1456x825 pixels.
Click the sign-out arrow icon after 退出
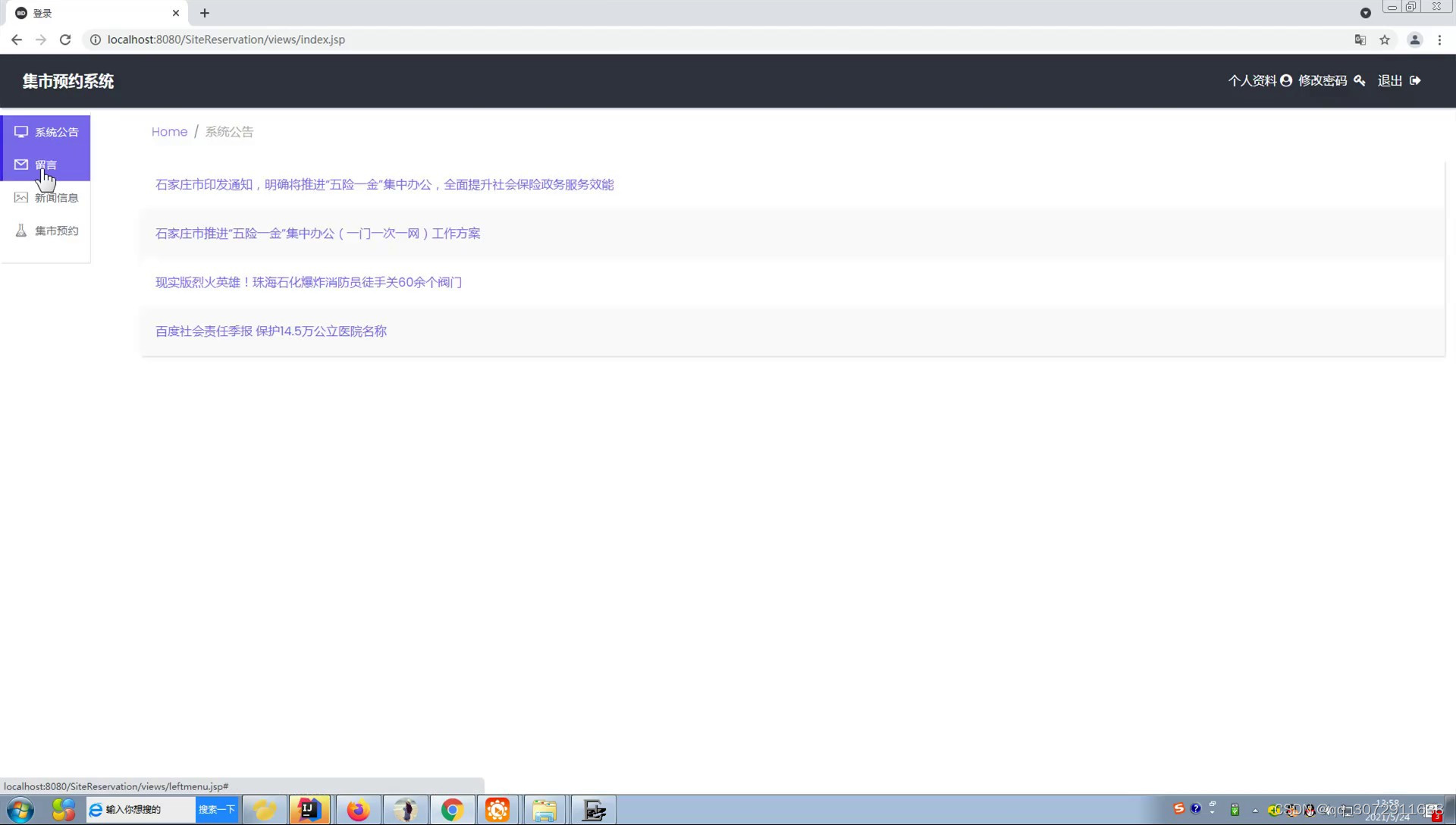[x=1415, y=80]
